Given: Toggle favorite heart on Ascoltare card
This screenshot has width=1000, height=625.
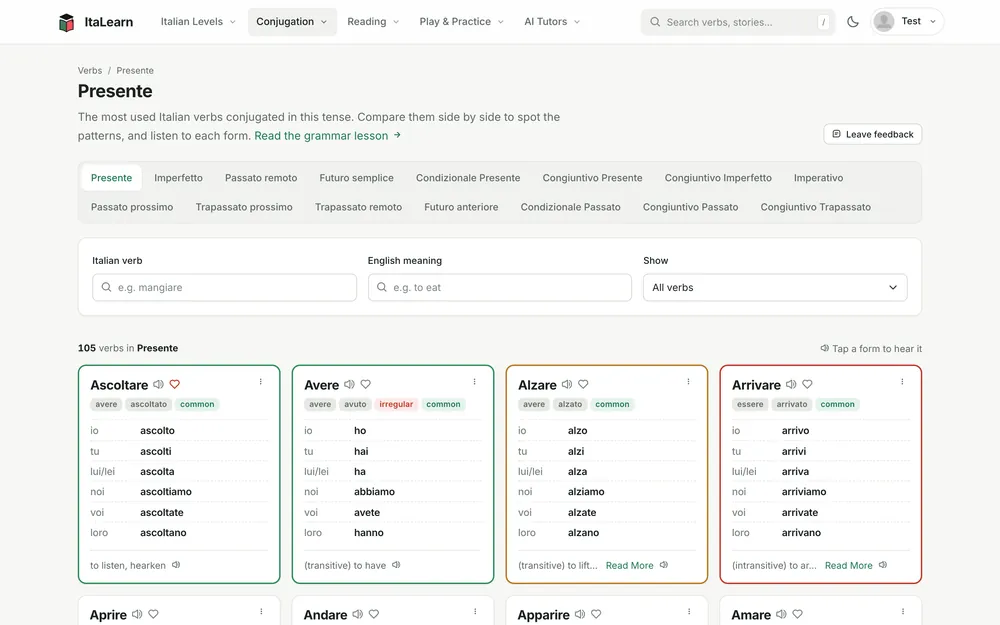Looking at the screenshot, I should 175,385.
